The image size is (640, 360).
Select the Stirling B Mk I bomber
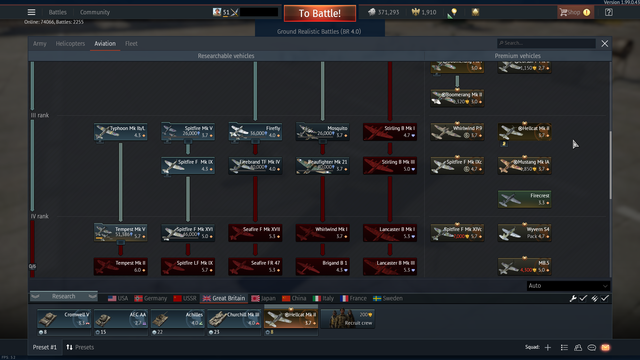[390, 132]
